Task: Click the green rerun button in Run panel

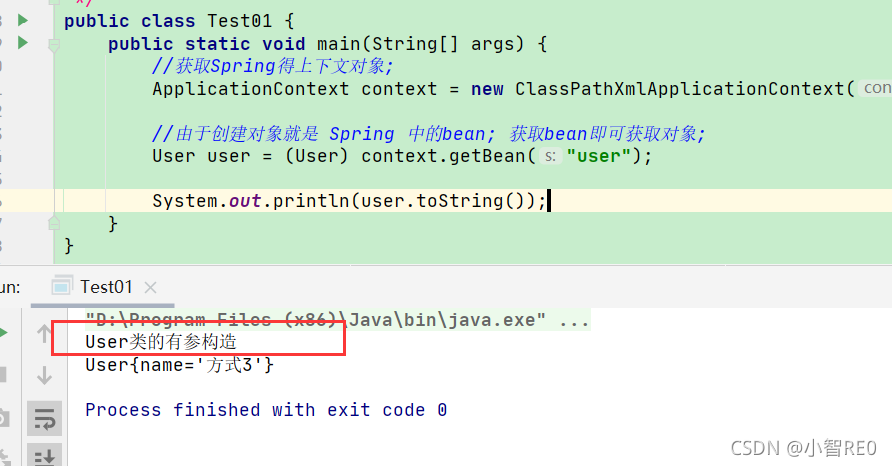Action: click(3, 333)
